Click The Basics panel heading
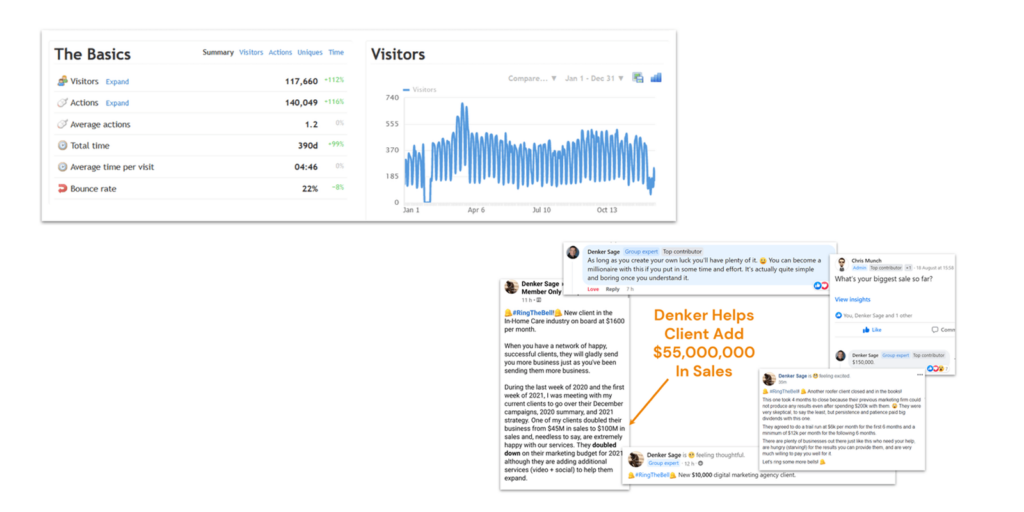 coord(92,54)
